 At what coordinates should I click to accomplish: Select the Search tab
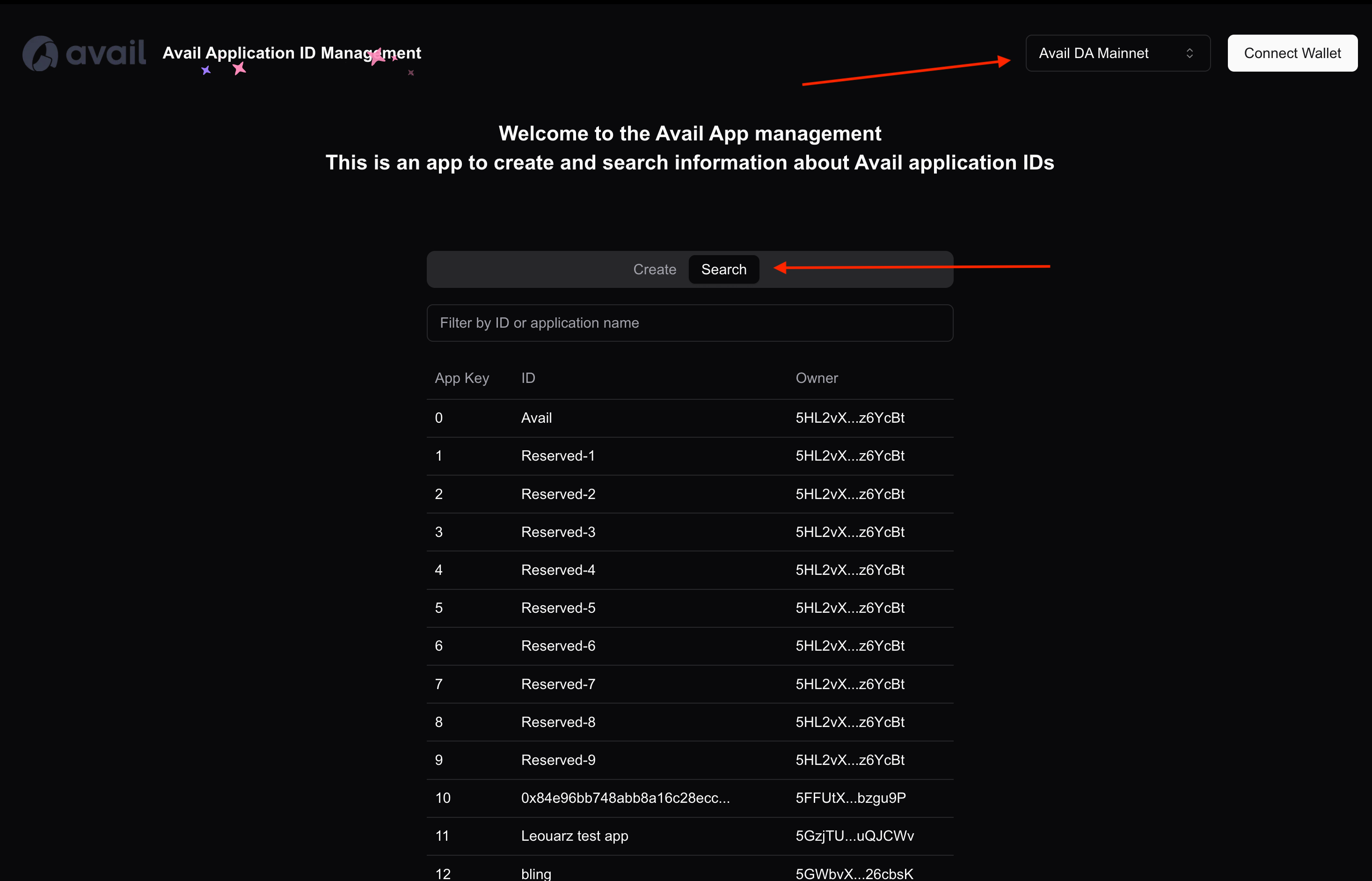tap(723, 270)
